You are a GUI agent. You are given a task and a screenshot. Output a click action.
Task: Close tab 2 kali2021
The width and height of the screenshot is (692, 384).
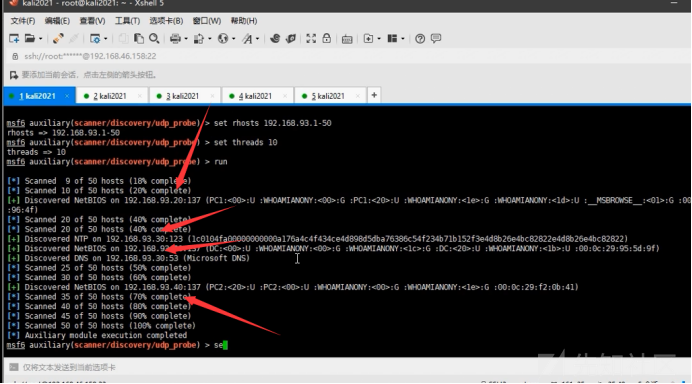[x=140, y=96]
